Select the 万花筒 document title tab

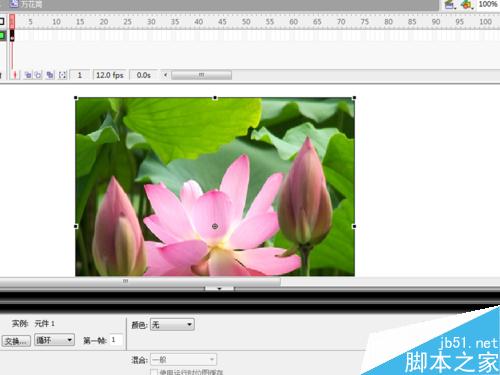click(x=27, y=4)
